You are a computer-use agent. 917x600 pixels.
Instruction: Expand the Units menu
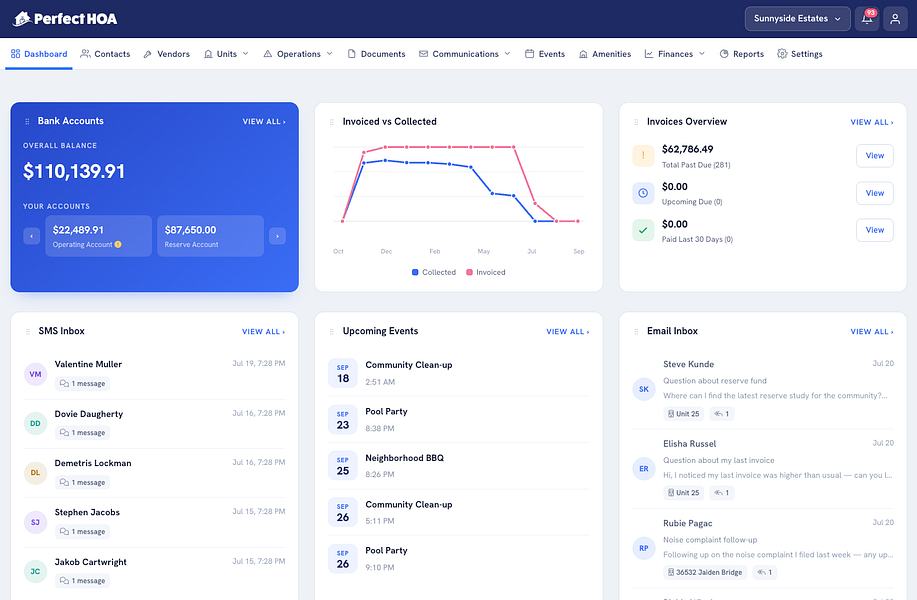pyautogui.click(x=226, y=54)
